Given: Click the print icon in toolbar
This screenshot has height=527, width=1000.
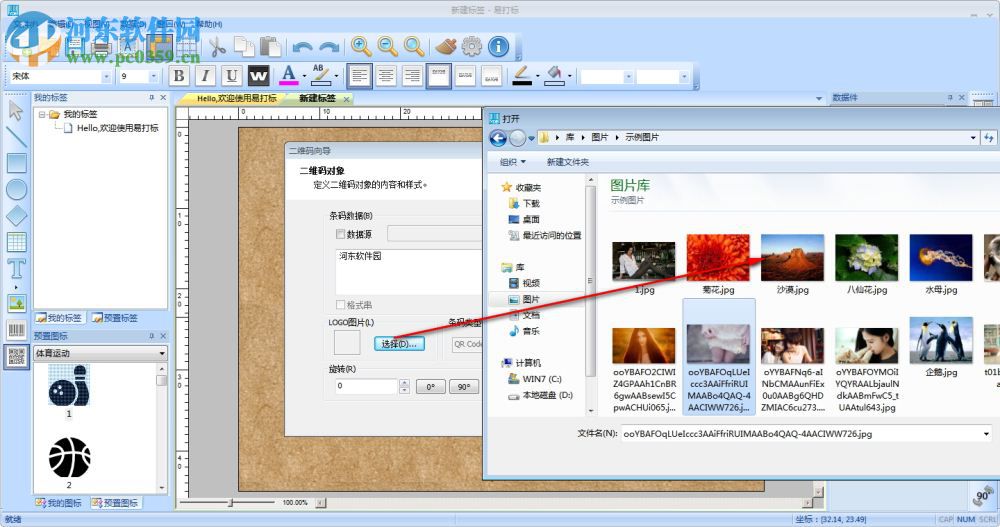Looking at the screenshot, I should (x=101, y=47).
